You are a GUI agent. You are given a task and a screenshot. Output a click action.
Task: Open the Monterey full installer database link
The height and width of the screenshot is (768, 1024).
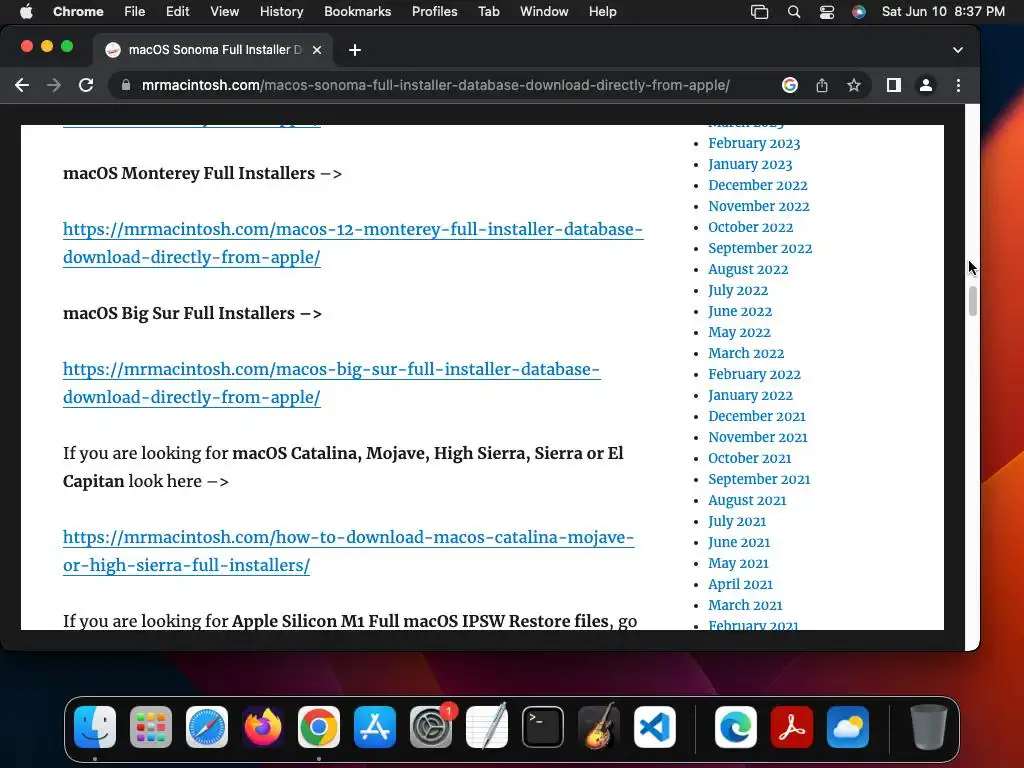353,243
